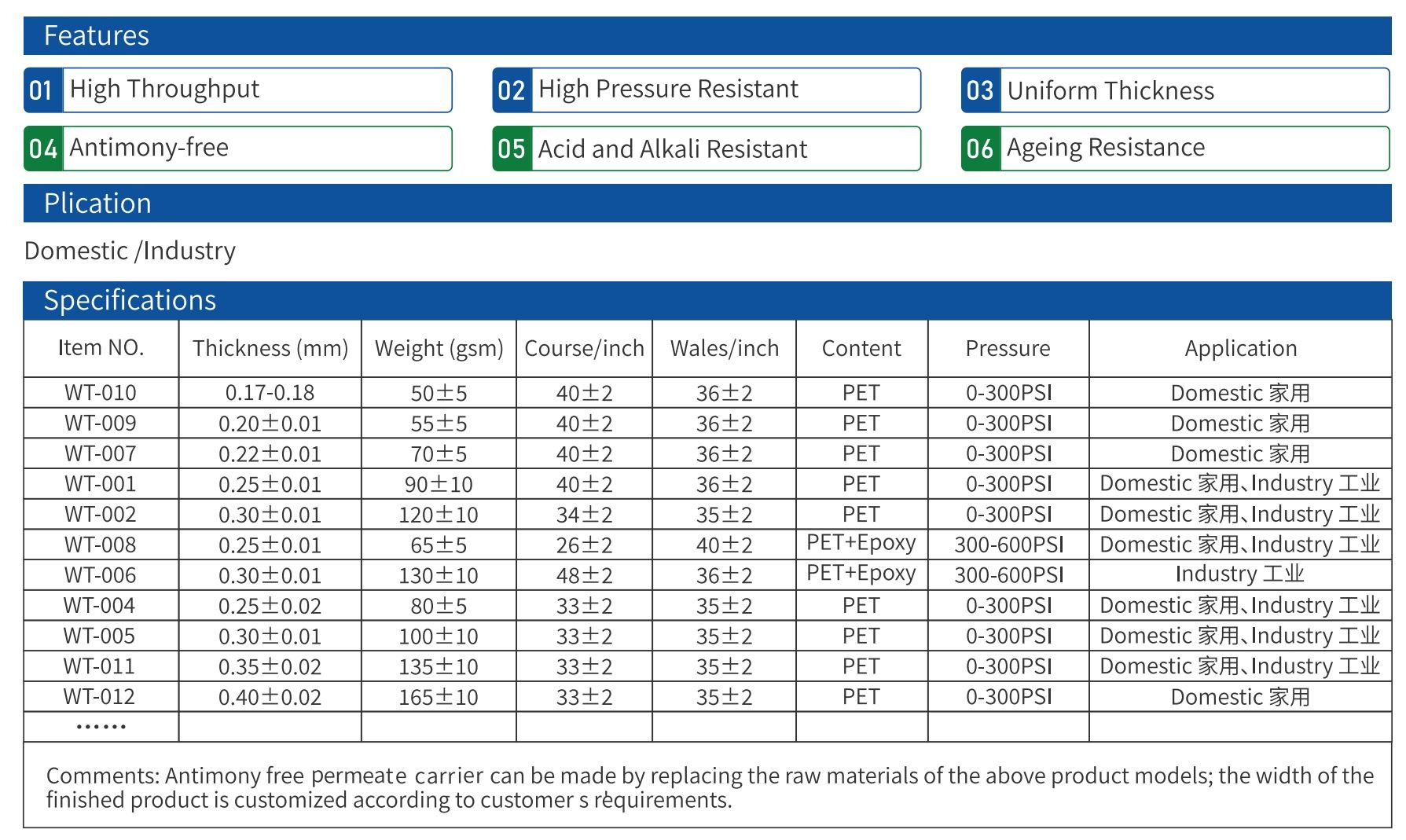
Task: Click the green 04 number badge
Action: (42, 149)
